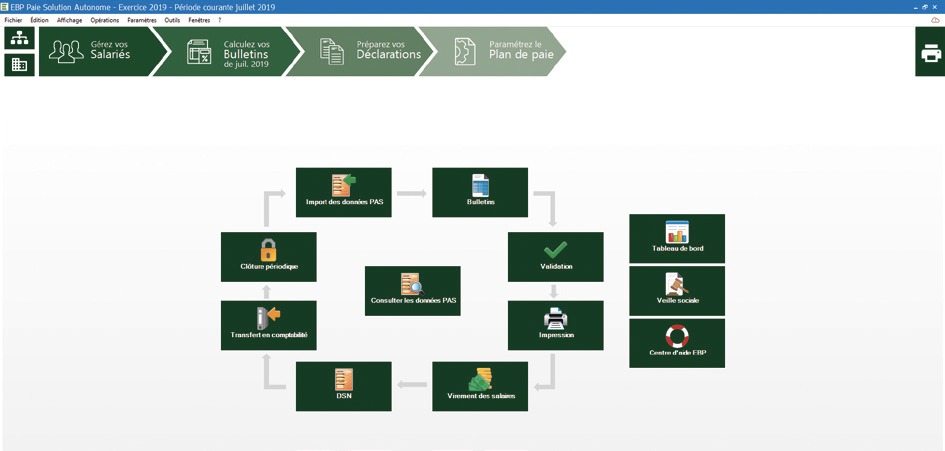Open the Clôture périodique tile
This screenshot has height=451, width=945.
pos(269,257)
